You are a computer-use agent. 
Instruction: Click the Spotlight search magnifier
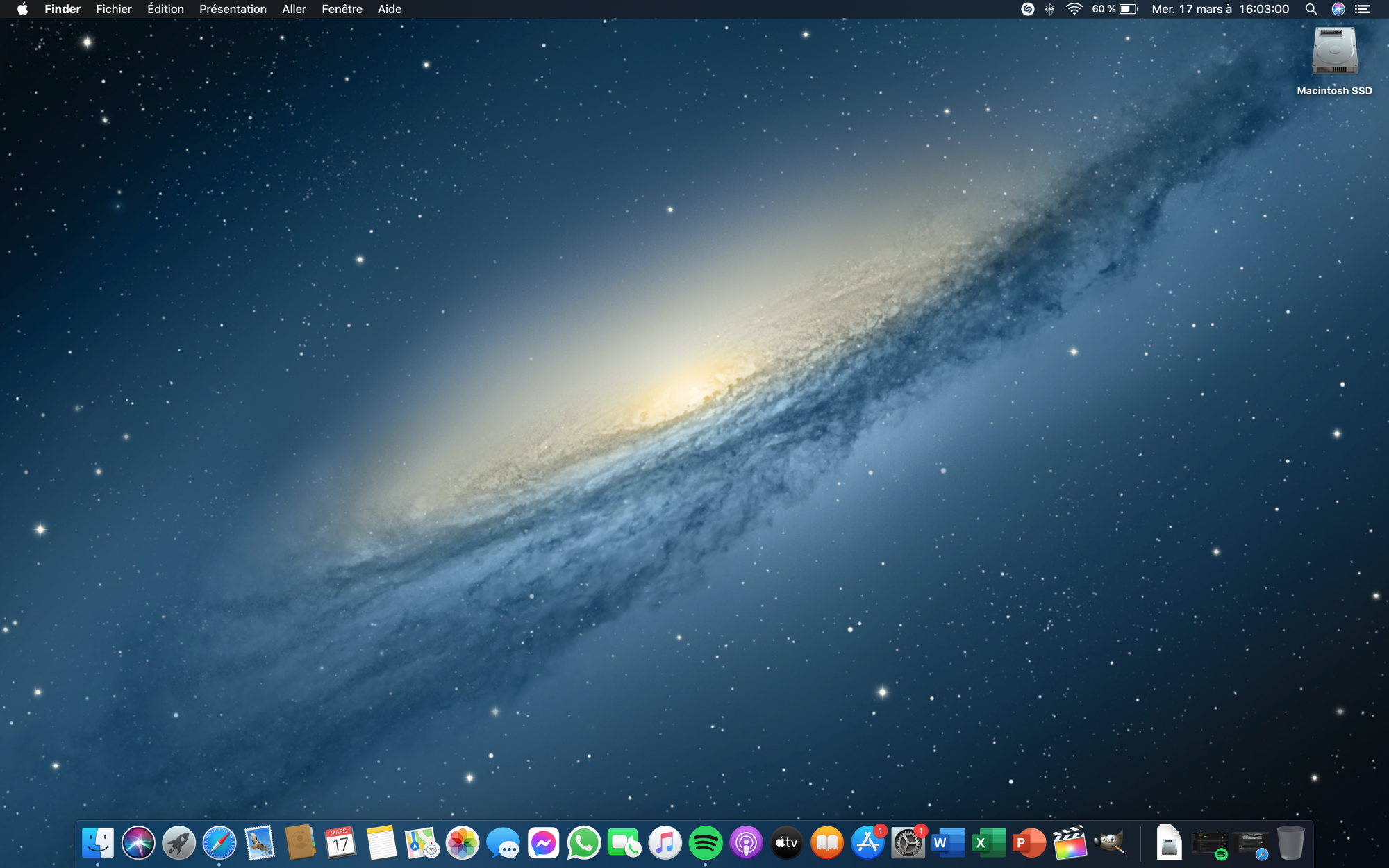pos(1311,9)
